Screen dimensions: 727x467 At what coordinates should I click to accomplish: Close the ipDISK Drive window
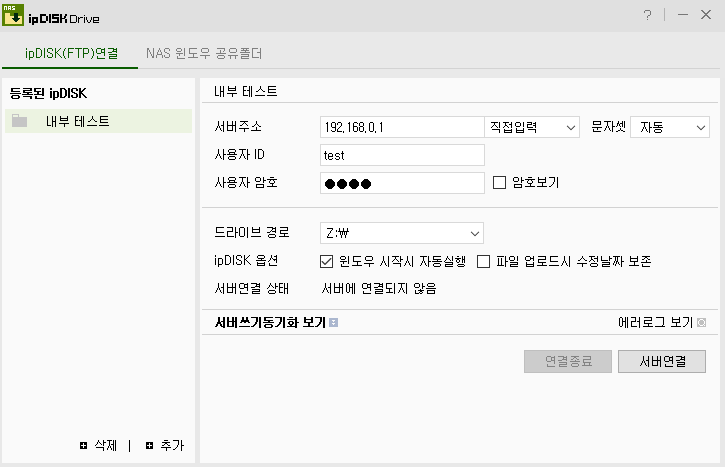click(x=706, y=15)
